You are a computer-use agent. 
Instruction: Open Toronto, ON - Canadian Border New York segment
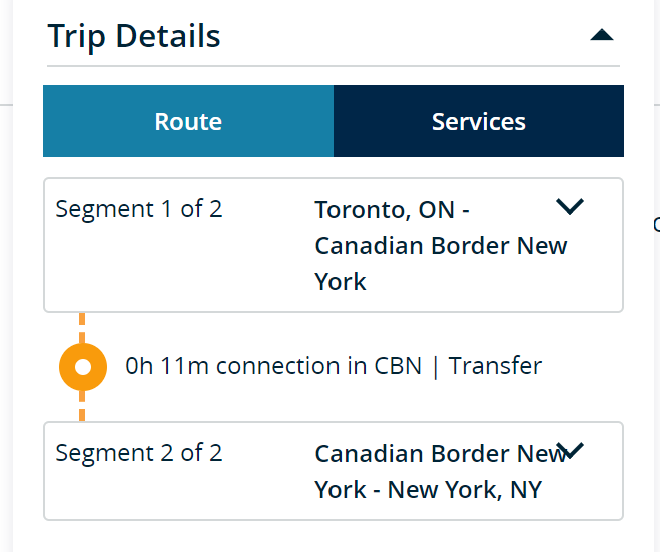click(x=440, y=246)
